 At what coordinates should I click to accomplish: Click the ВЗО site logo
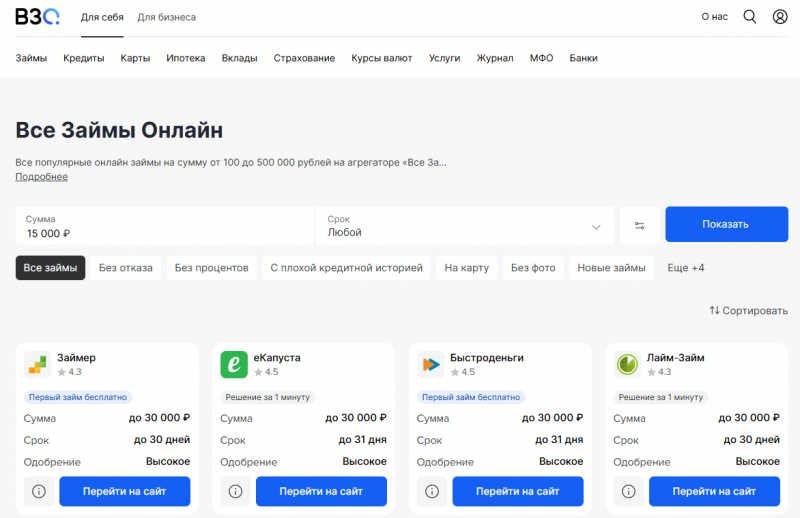[37, 17]
